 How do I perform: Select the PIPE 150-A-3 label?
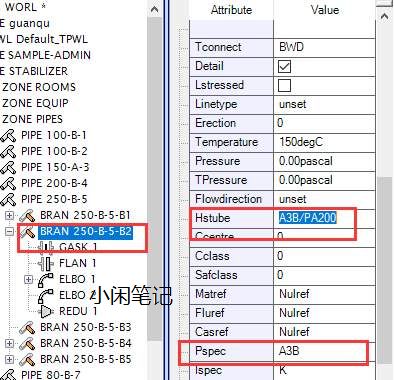click(55, 167)
